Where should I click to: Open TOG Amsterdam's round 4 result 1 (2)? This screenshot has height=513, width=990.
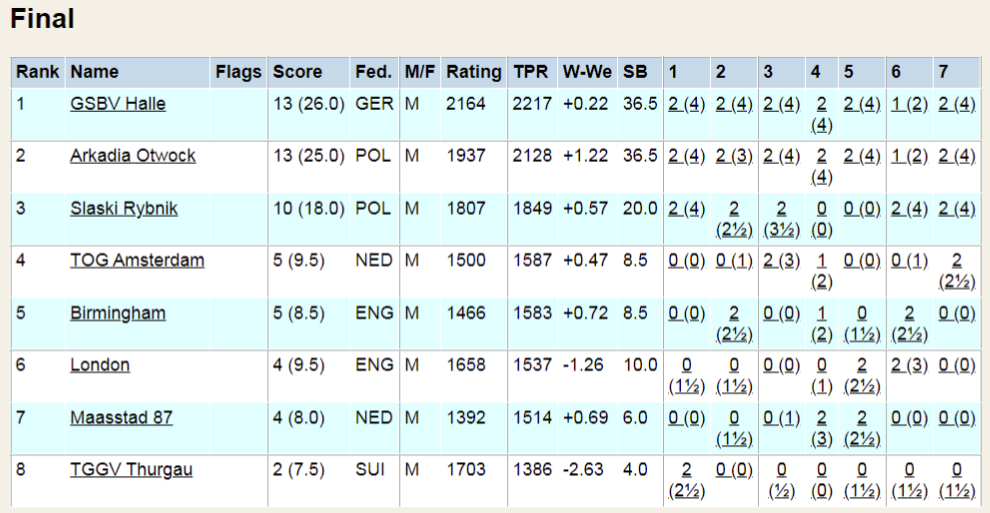[x=821, y=271]
